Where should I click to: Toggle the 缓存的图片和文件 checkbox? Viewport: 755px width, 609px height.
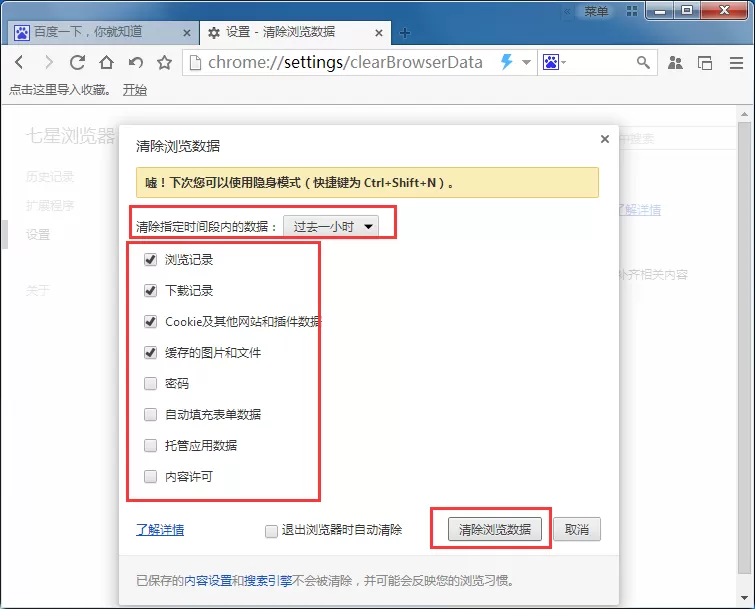(150, 352)
